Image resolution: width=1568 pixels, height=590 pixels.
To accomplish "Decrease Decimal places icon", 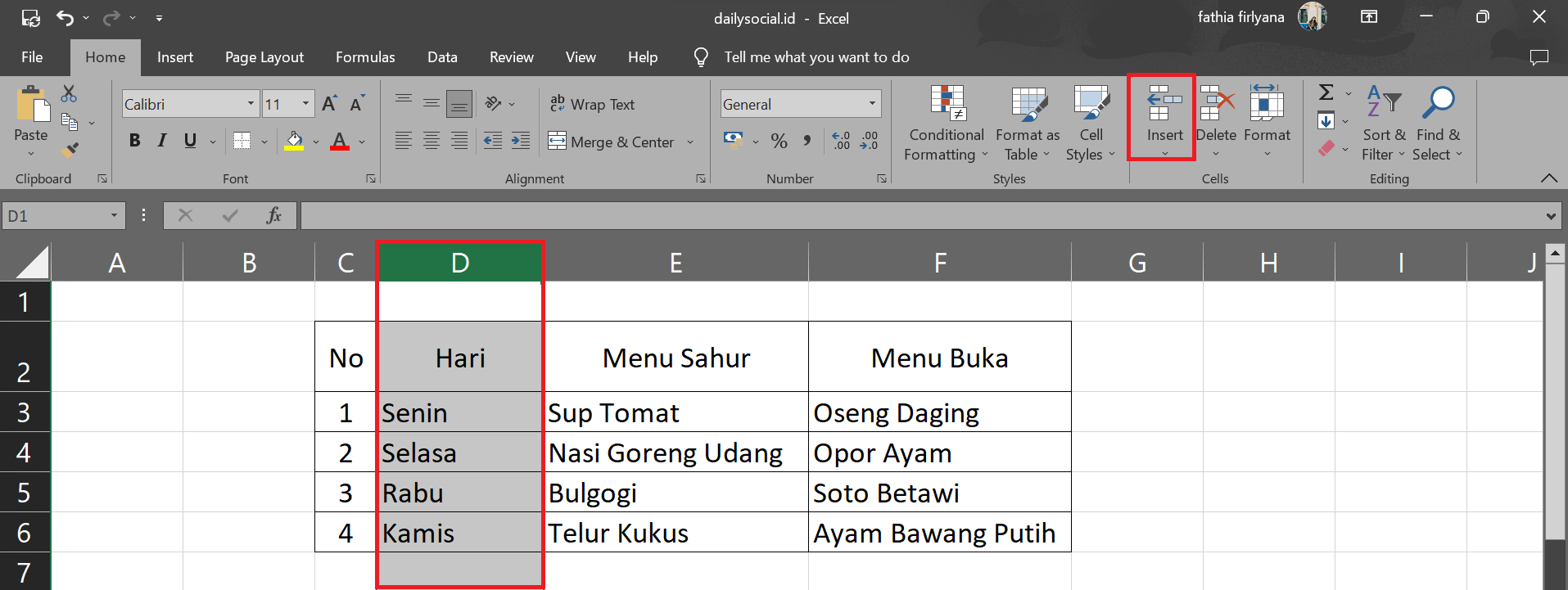I will (869, 141).
